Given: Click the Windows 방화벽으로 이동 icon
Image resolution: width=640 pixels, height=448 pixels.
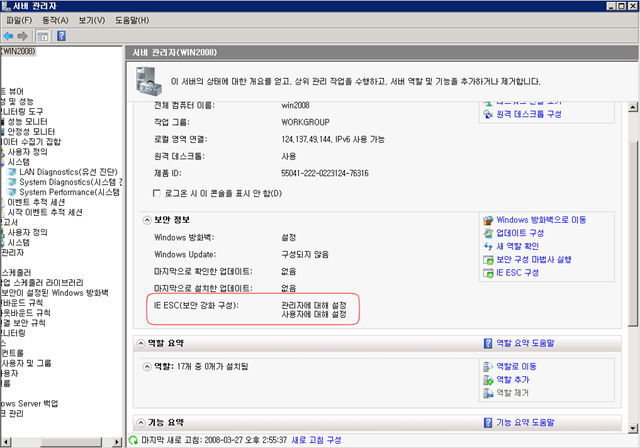Looking at the screenshot, I should coord(488,220).
